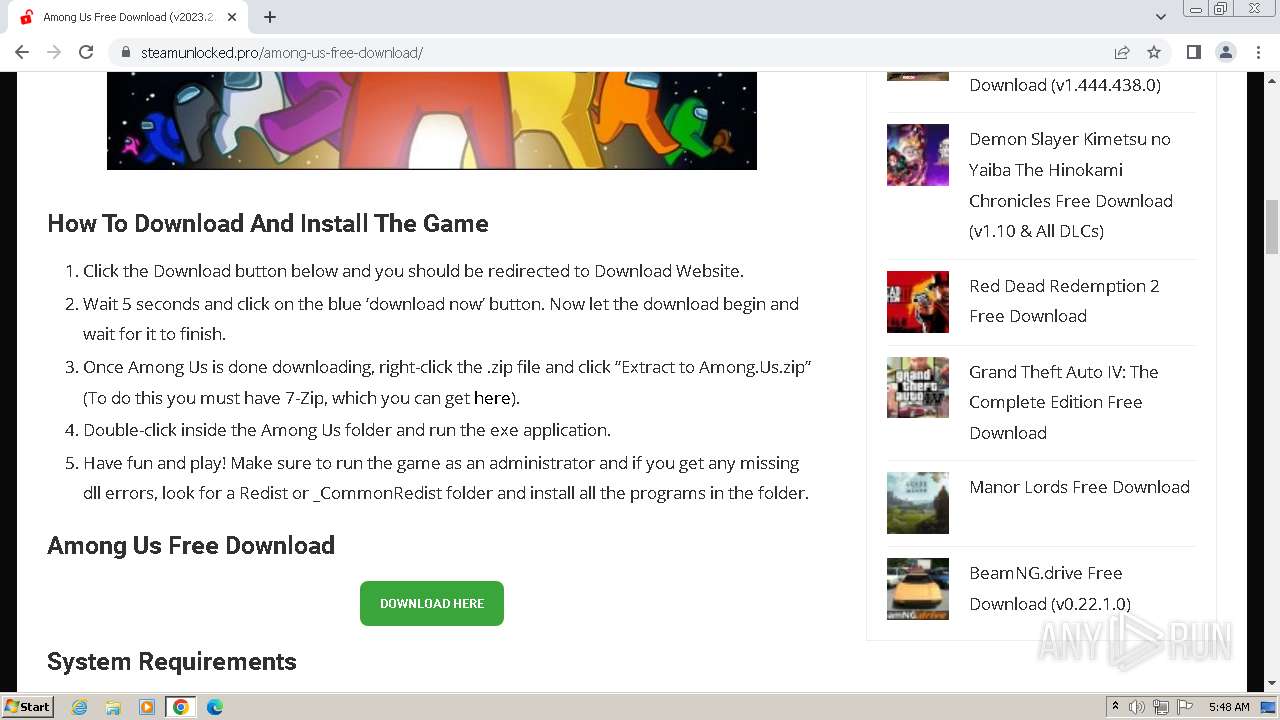
Task: Open Microsoft Edge from taskbar
Action: pos(215,707)
